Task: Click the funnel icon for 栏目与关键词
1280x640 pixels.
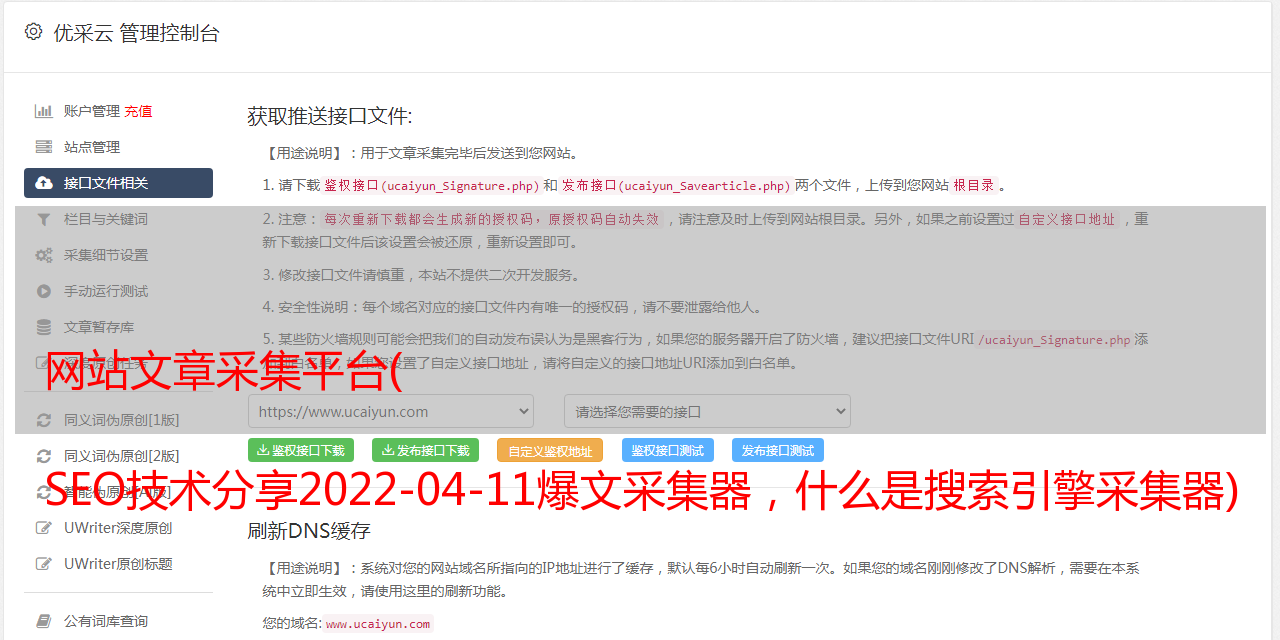Action: click(x=44, y=219)
